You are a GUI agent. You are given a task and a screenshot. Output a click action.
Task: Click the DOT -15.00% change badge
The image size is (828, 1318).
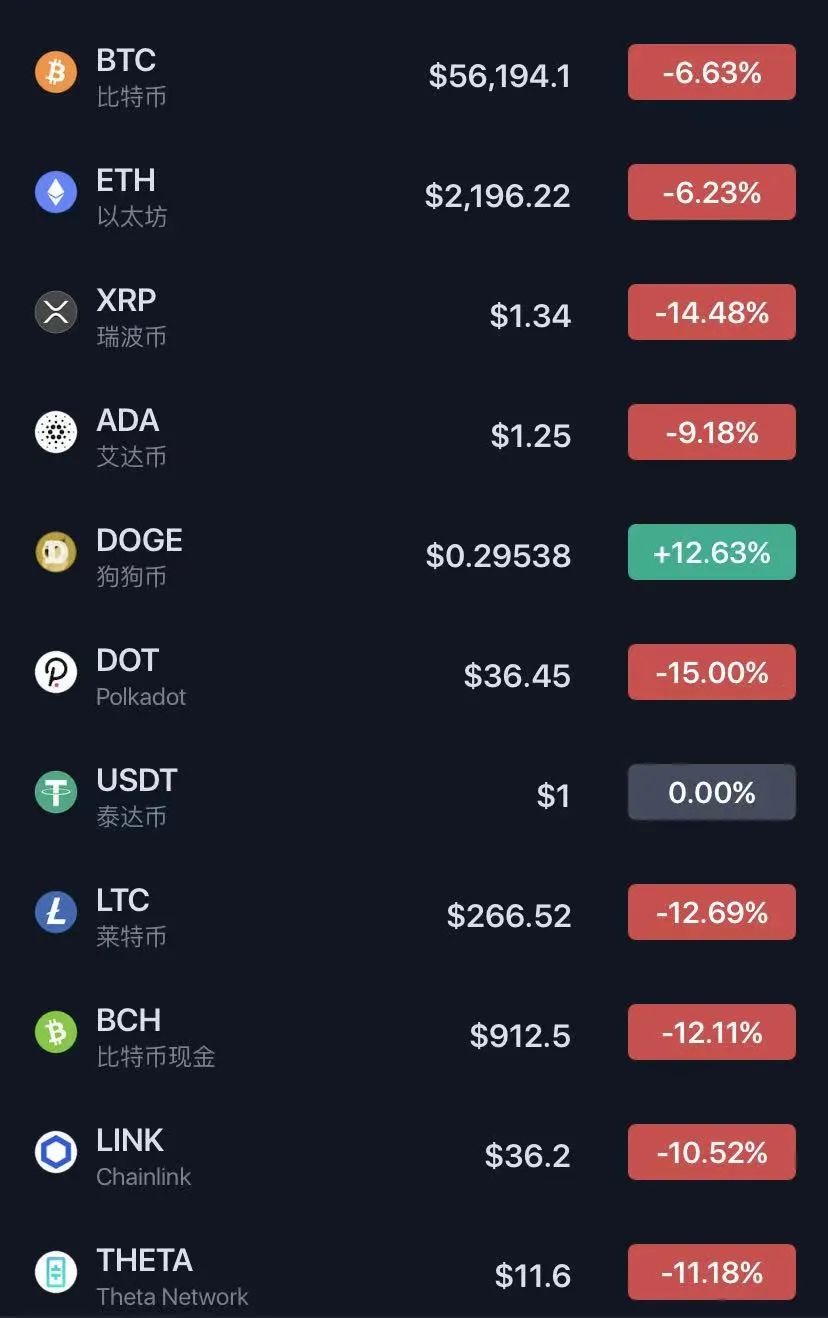click(x=712, y=672)
